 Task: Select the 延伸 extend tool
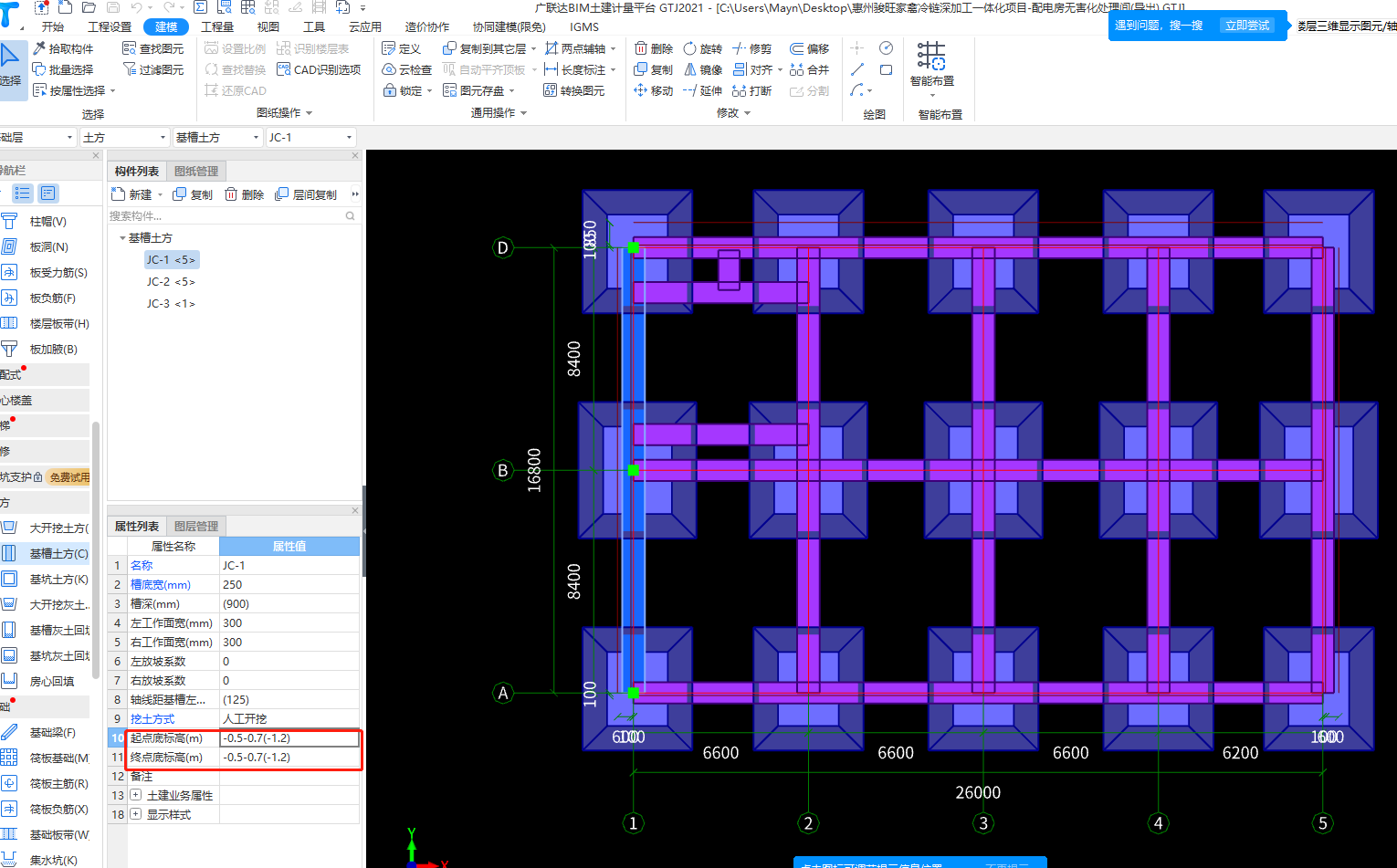click(702, 90)
